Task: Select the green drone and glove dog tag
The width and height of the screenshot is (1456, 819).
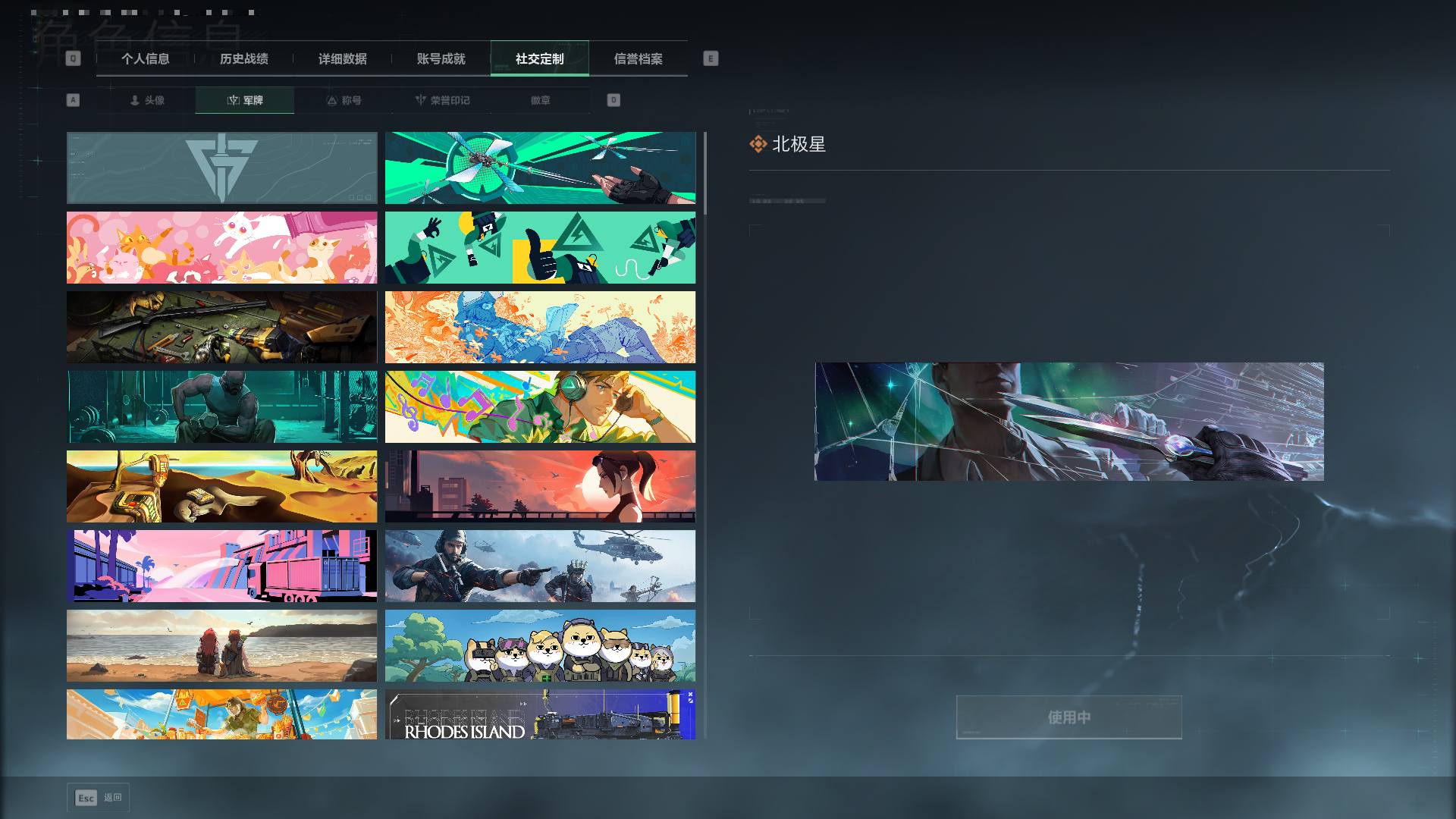Action: (540, 168)
